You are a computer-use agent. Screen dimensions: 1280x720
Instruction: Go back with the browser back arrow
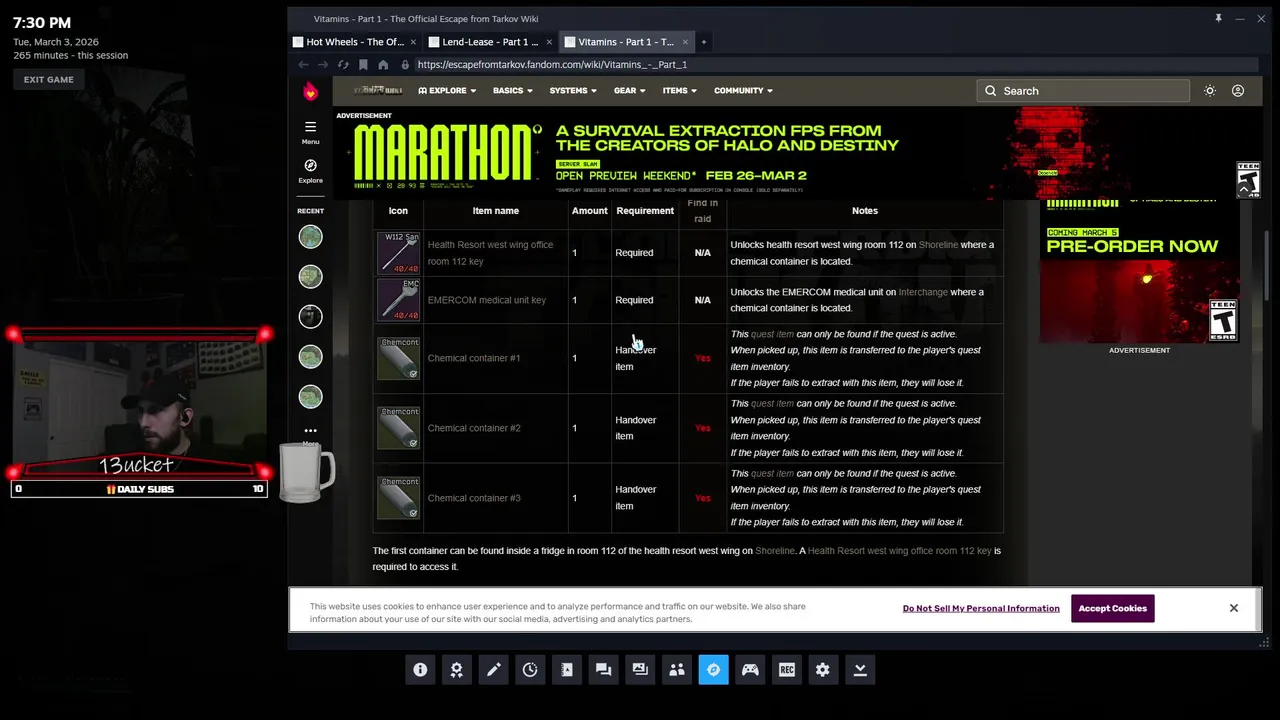point(303,64)
